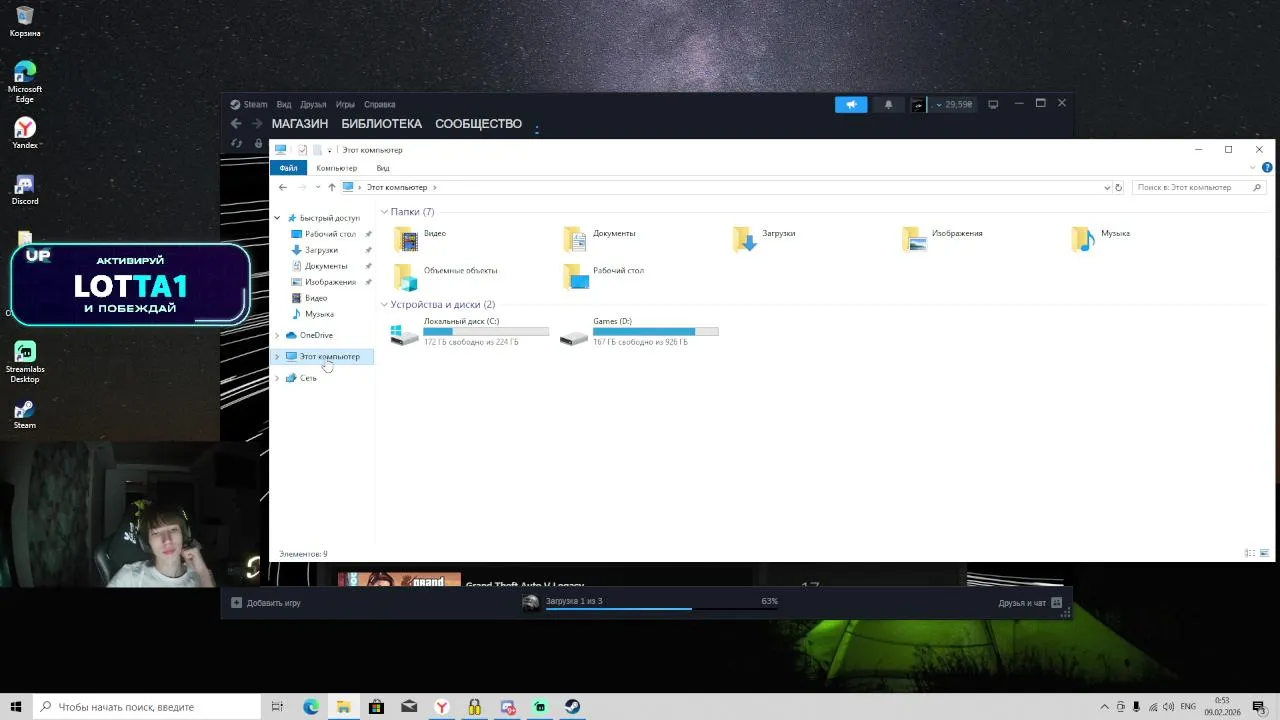
Task: Open the Музыка folder icon
Action: click(1084, 239)
